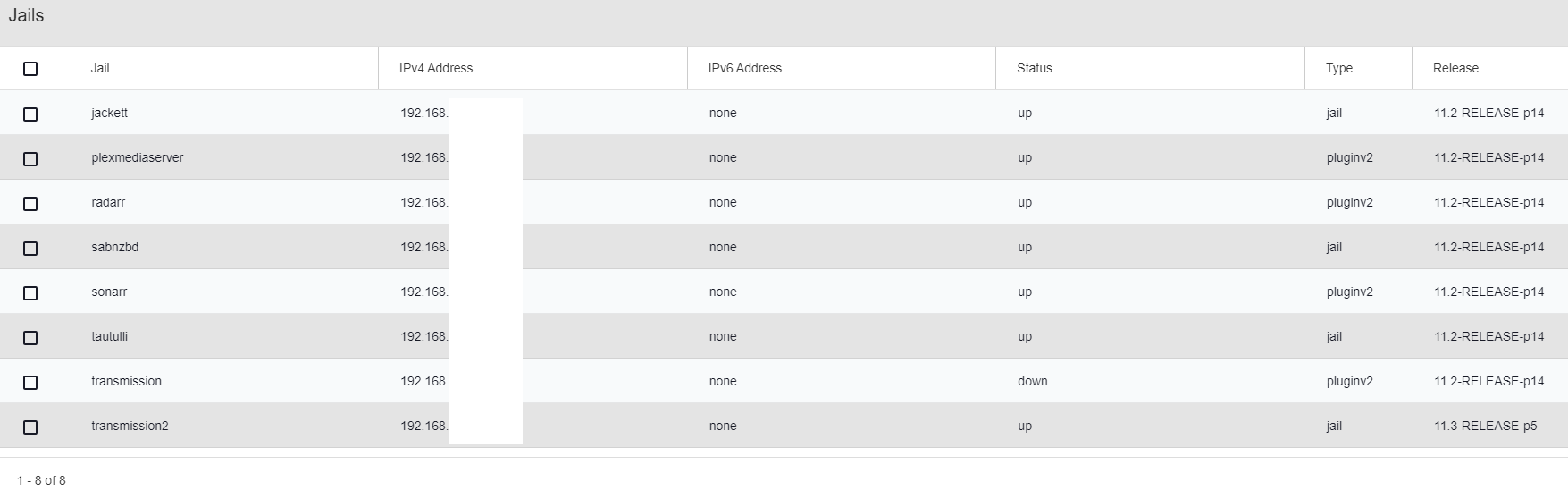Image resolution: width=1568 pixels, height=499 pixels.
Task: Tick the transmission2 jail checkbox
Action: click(x=30, y=427)
